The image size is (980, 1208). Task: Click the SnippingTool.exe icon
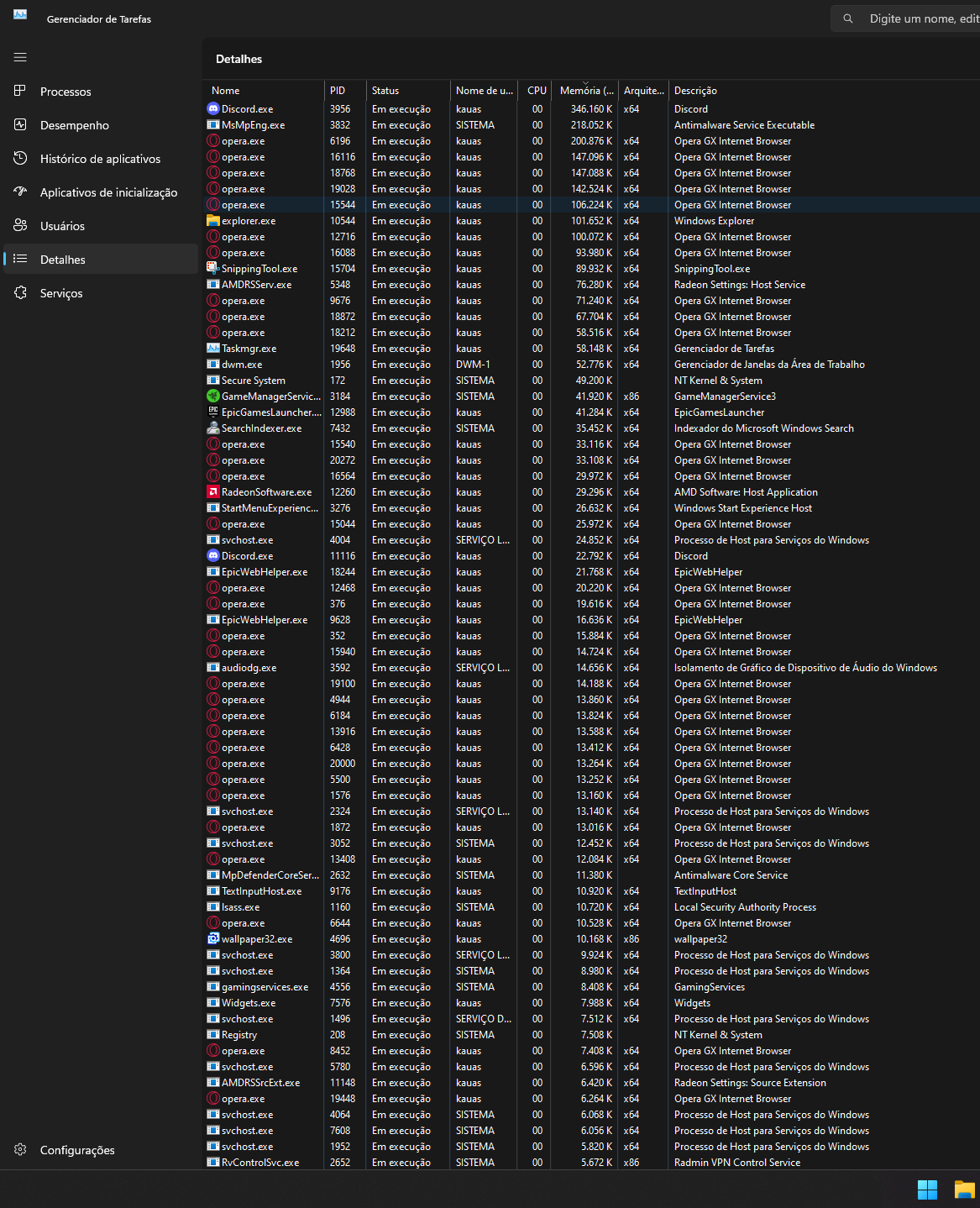213,268
